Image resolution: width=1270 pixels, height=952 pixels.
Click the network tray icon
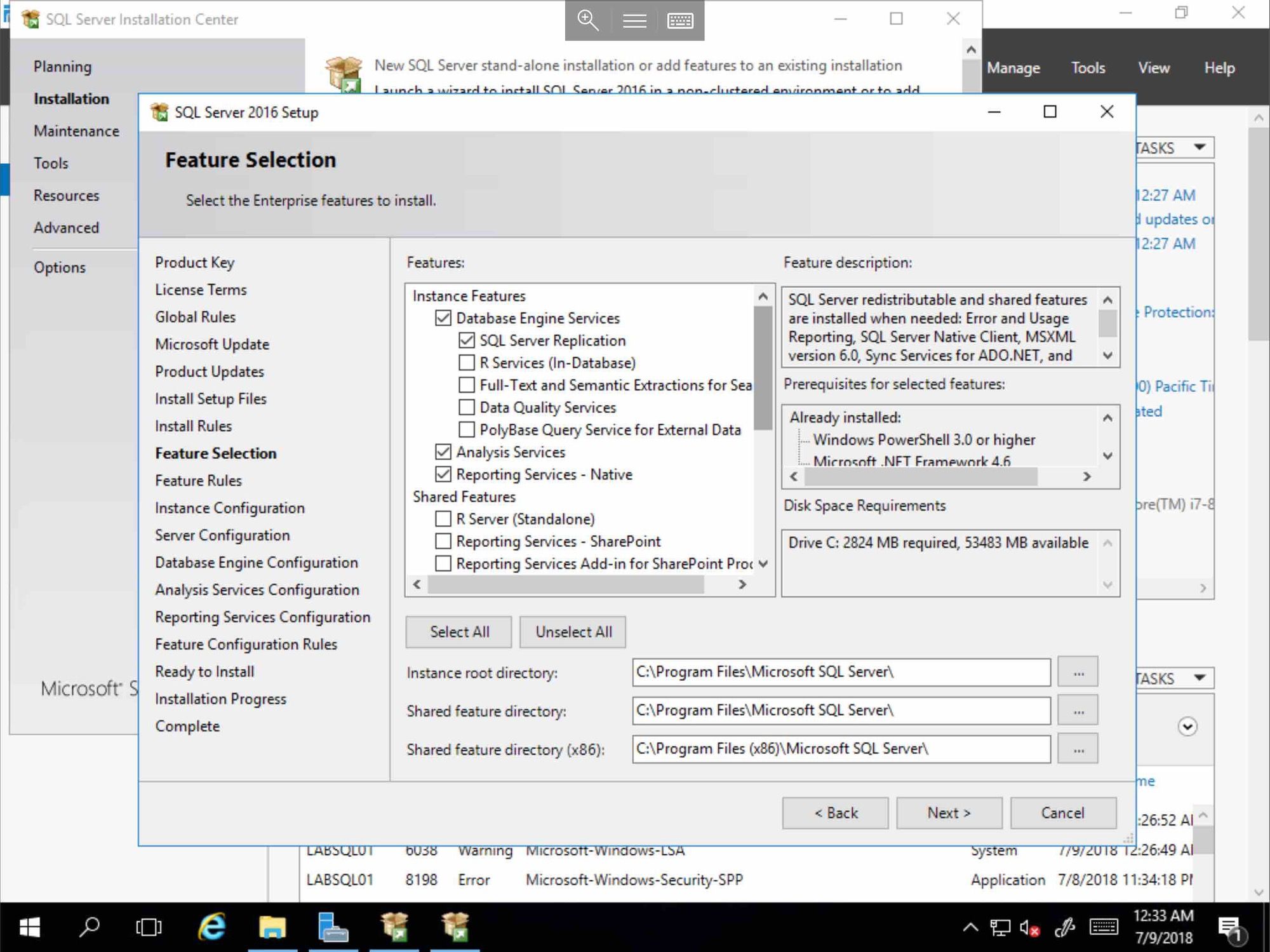(1000, 928)
